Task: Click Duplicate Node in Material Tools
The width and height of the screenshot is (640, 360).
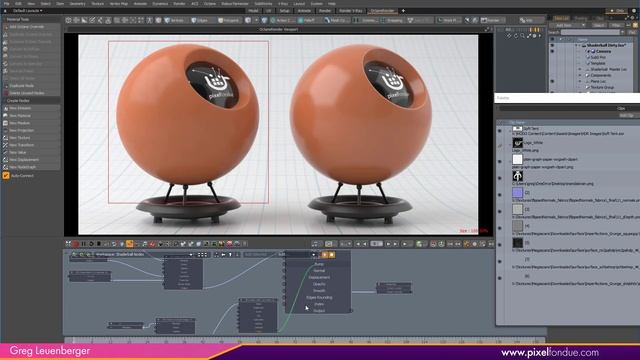Action: pyautogui.click(x=32, y=86)
